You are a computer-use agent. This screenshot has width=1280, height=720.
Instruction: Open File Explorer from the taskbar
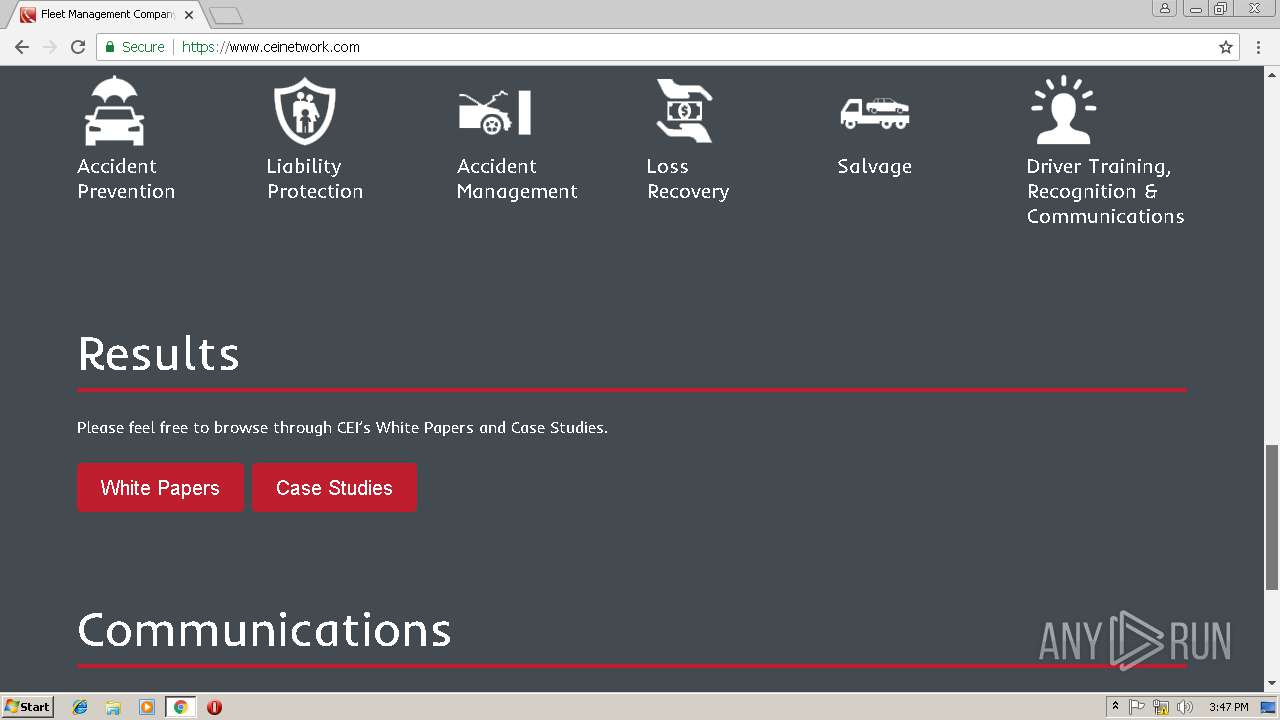click(113, 707)
